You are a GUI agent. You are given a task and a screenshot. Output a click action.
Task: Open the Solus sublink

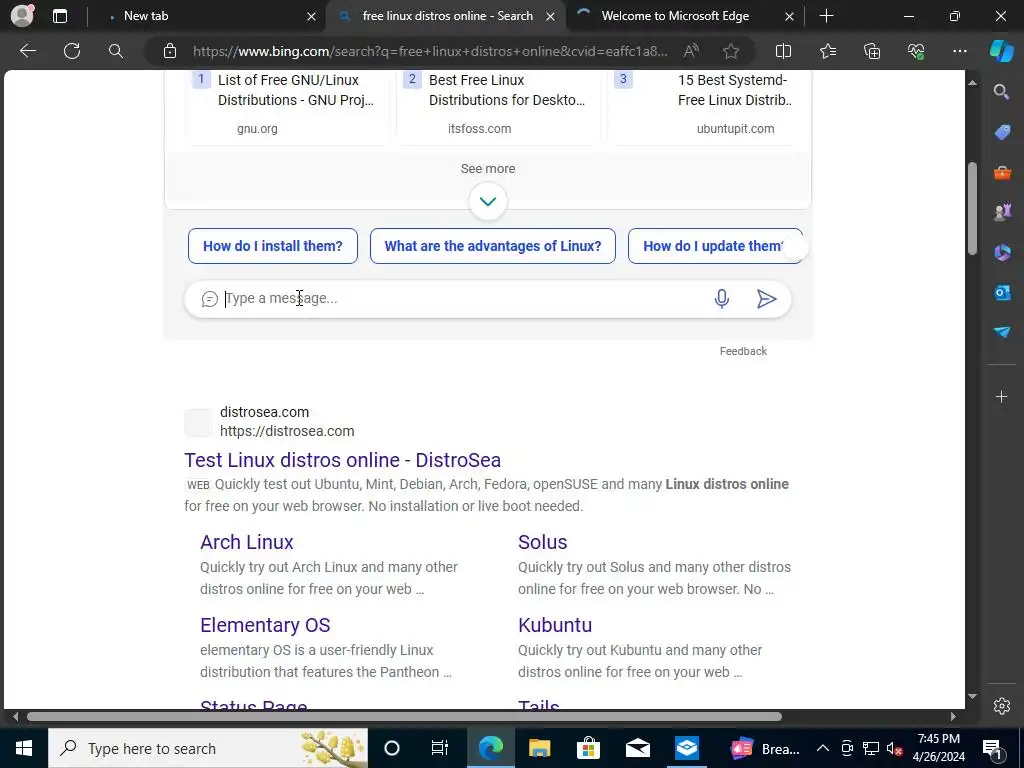(543, 542)
